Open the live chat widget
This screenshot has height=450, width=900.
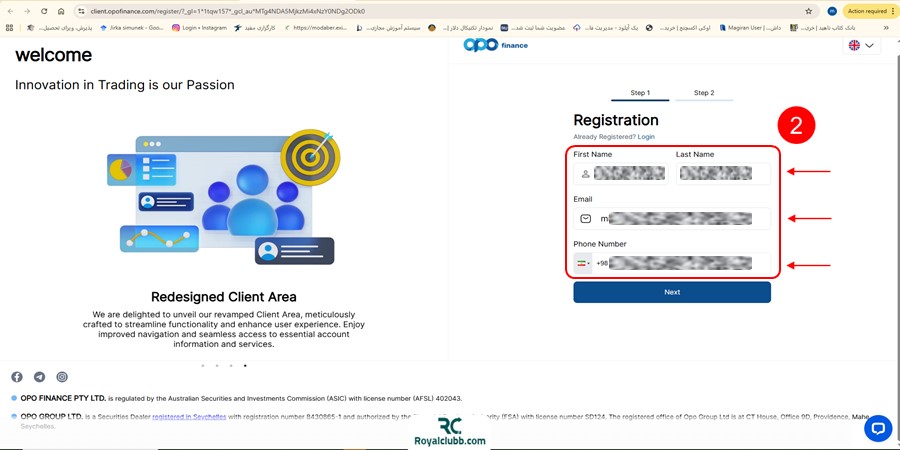[x=877, y=428]
